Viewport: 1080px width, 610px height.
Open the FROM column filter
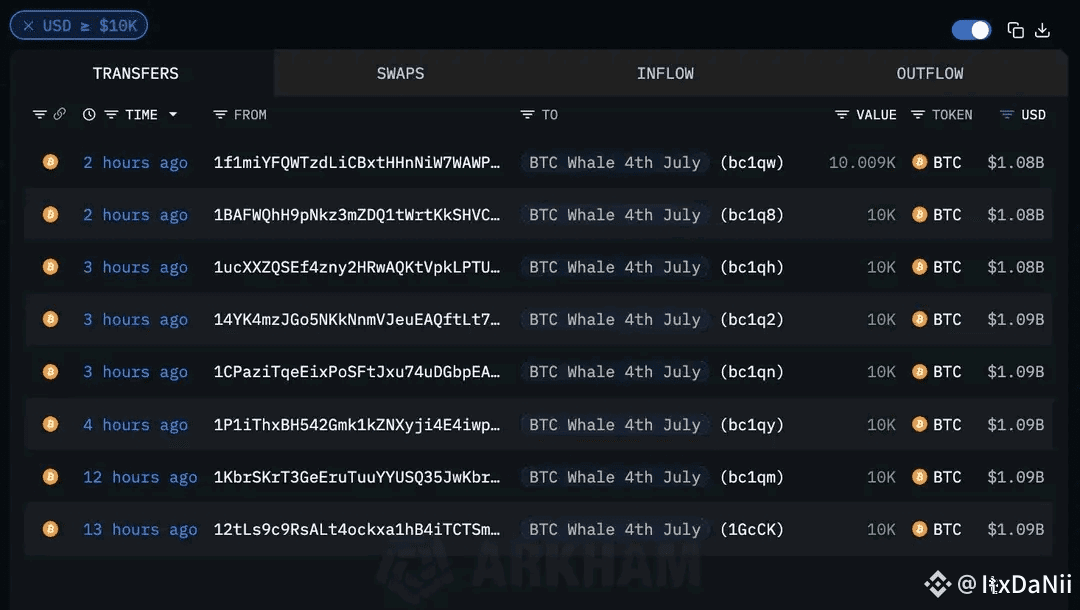tap(221, 115)
